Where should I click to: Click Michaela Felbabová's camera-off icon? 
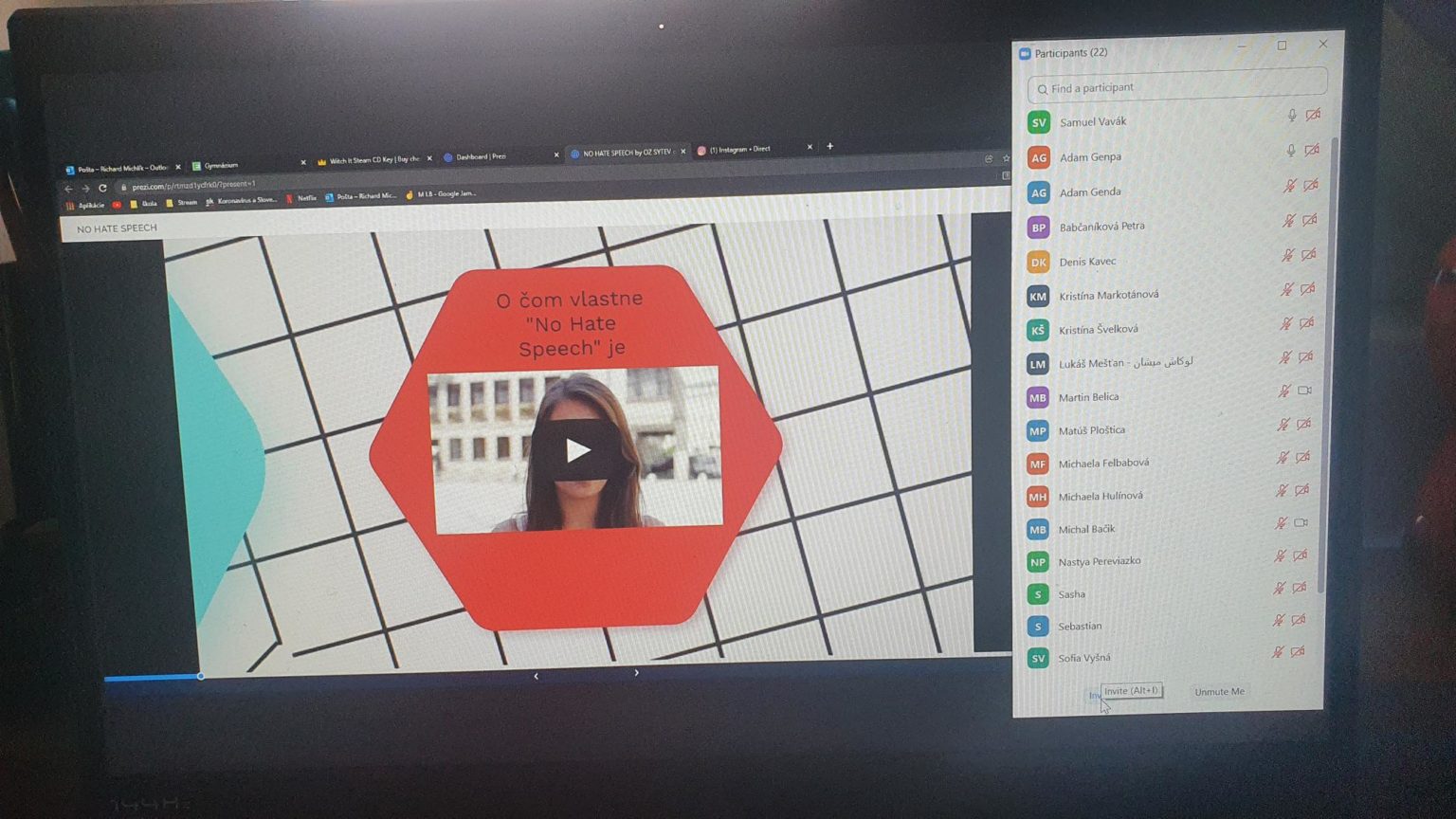pos(1303,457)
